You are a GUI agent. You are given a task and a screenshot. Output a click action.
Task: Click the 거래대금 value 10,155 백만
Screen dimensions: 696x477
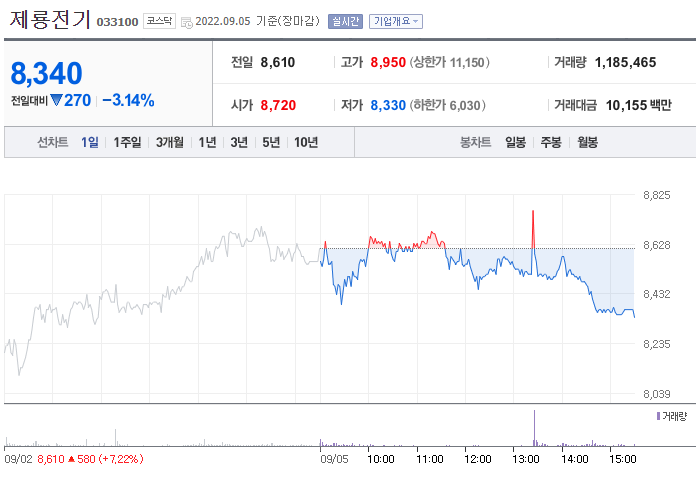click(638, 106)
